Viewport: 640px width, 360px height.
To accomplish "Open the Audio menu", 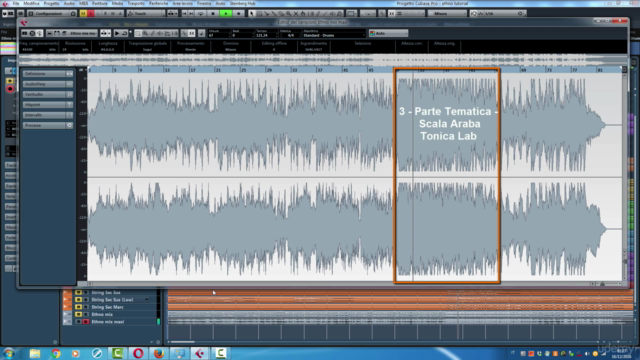I will coord(69,3).
